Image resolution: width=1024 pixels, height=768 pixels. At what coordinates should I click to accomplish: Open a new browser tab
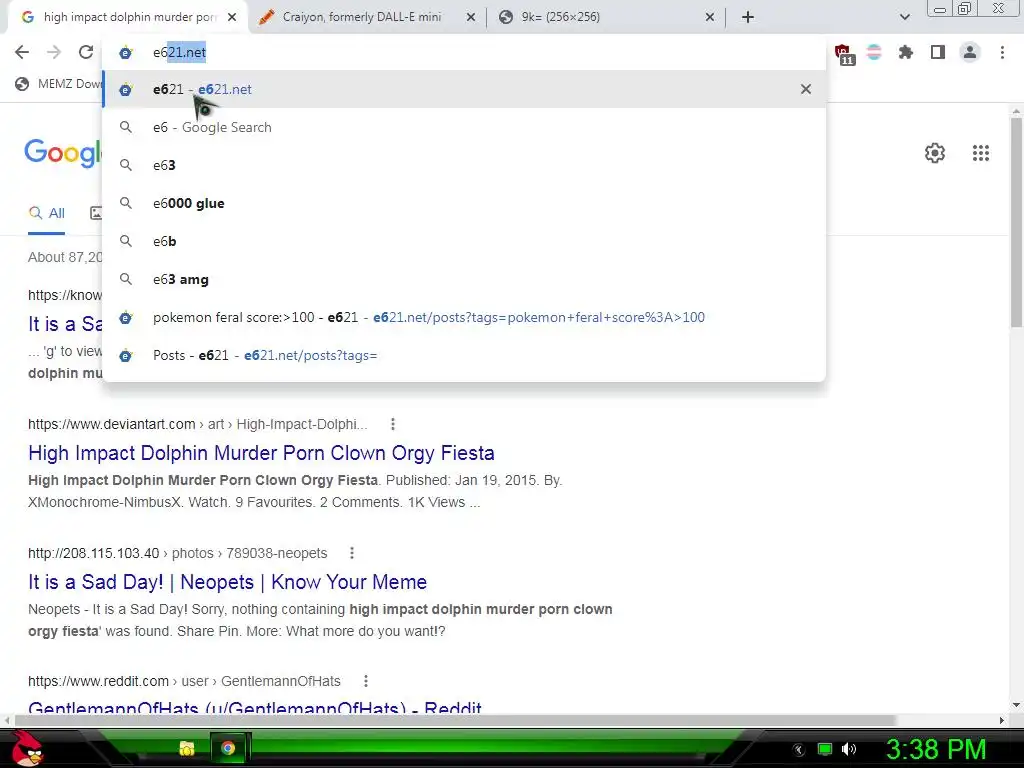click(x=748, y=17)
